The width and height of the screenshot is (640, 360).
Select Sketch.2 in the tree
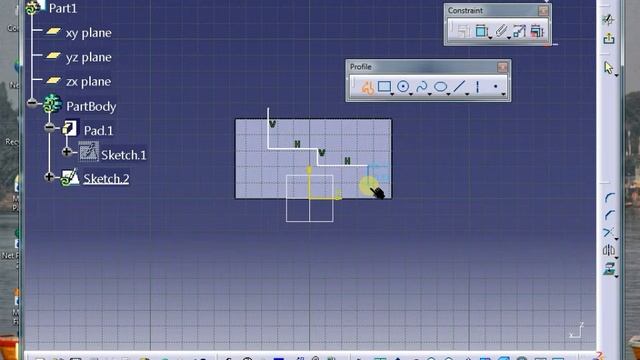(106, 179)
